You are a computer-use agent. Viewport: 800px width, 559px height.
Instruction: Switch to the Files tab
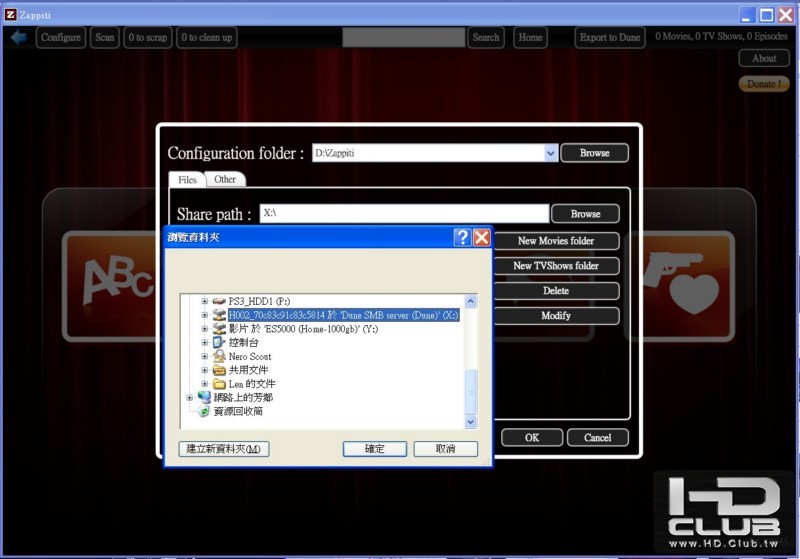point(187,180)
